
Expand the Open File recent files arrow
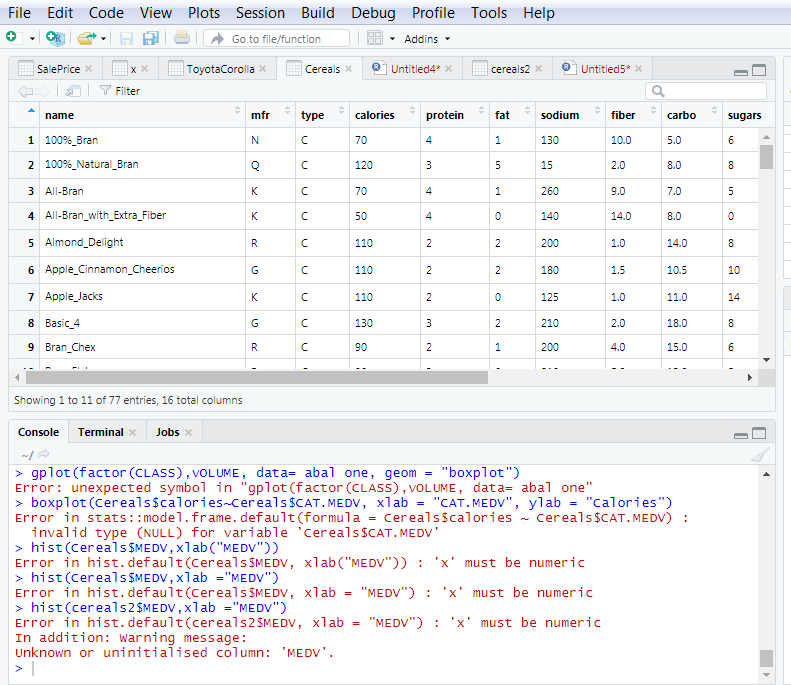103,39
